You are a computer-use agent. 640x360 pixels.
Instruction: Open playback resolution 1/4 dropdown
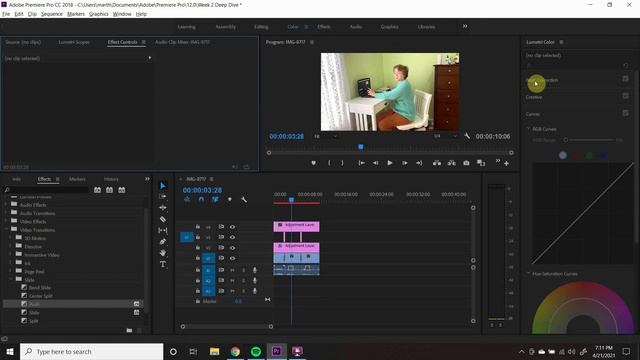[x=445, y=136]
